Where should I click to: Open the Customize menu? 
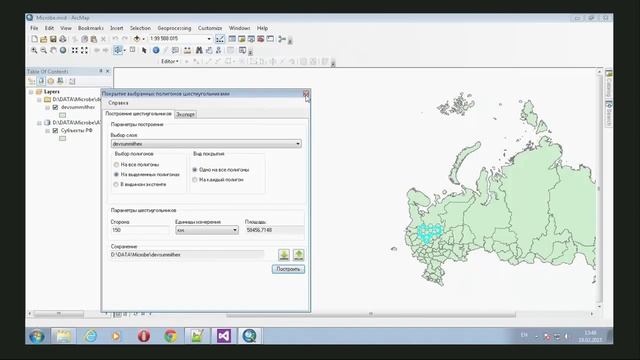[x=210, y=28]
